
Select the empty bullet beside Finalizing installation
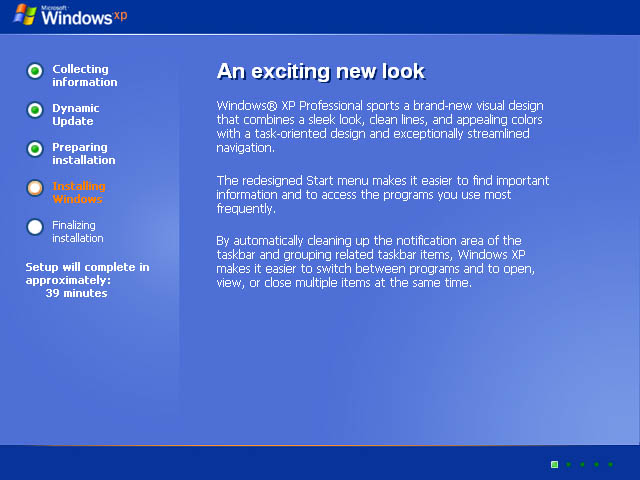point(35,227)
